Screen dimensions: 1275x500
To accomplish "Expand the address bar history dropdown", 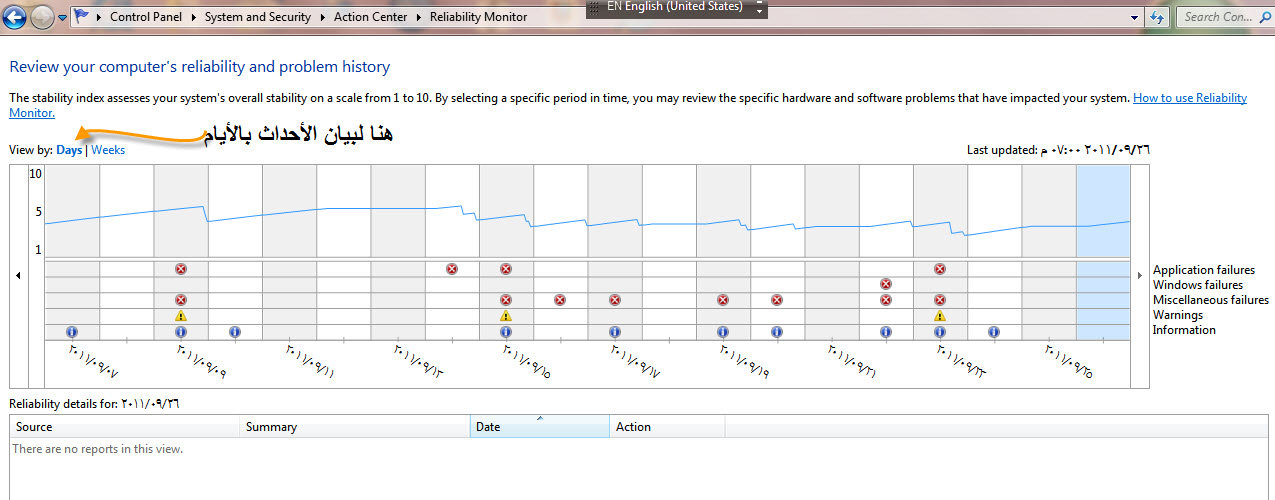I will click(x=1134, y=17).
